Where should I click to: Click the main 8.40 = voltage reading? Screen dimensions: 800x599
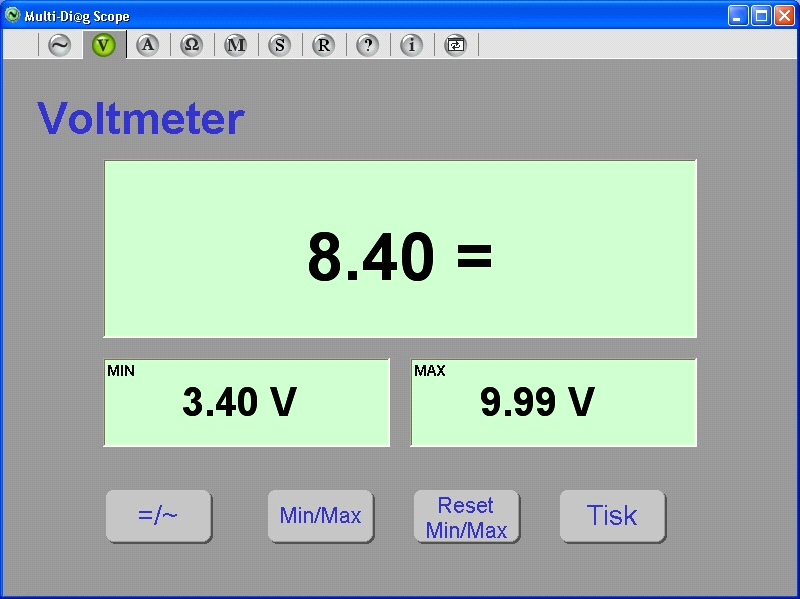pos(400,256)
